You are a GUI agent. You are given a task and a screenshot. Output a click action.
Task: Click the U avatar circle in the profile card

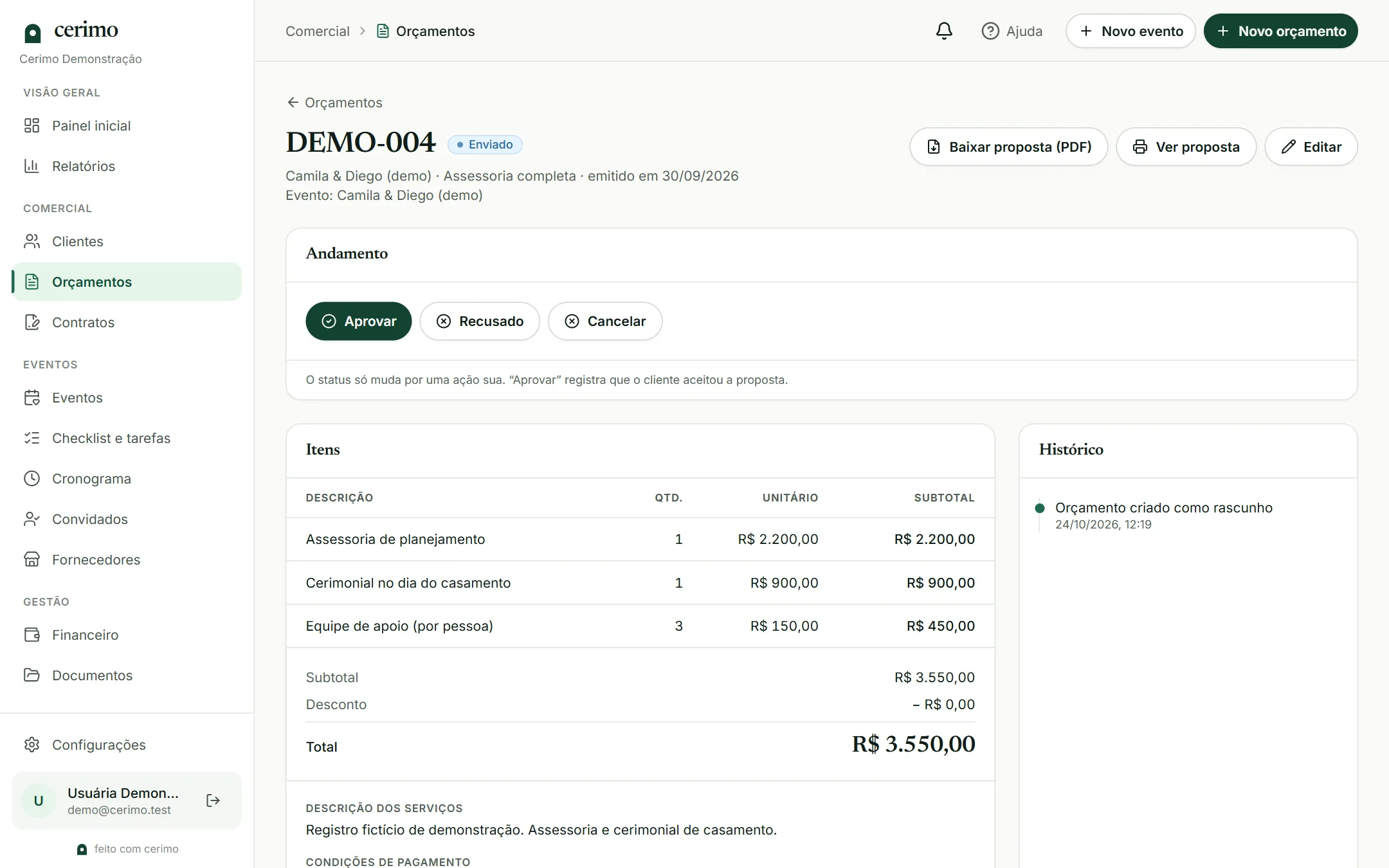point(39,801)
